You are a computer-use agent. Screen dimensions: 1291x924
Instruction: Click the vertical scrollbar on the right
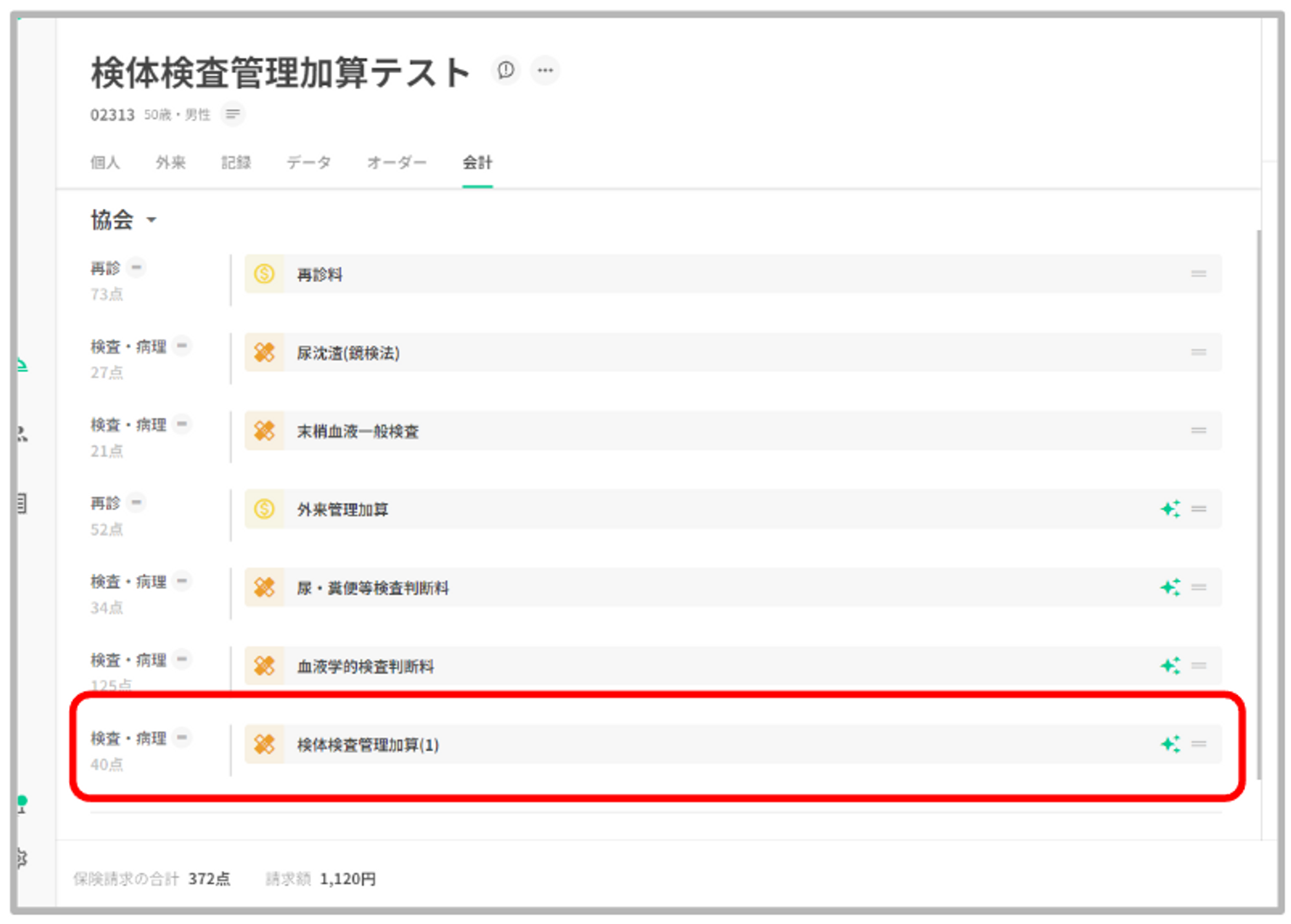pyautogui.click(x=1259, y=503)
